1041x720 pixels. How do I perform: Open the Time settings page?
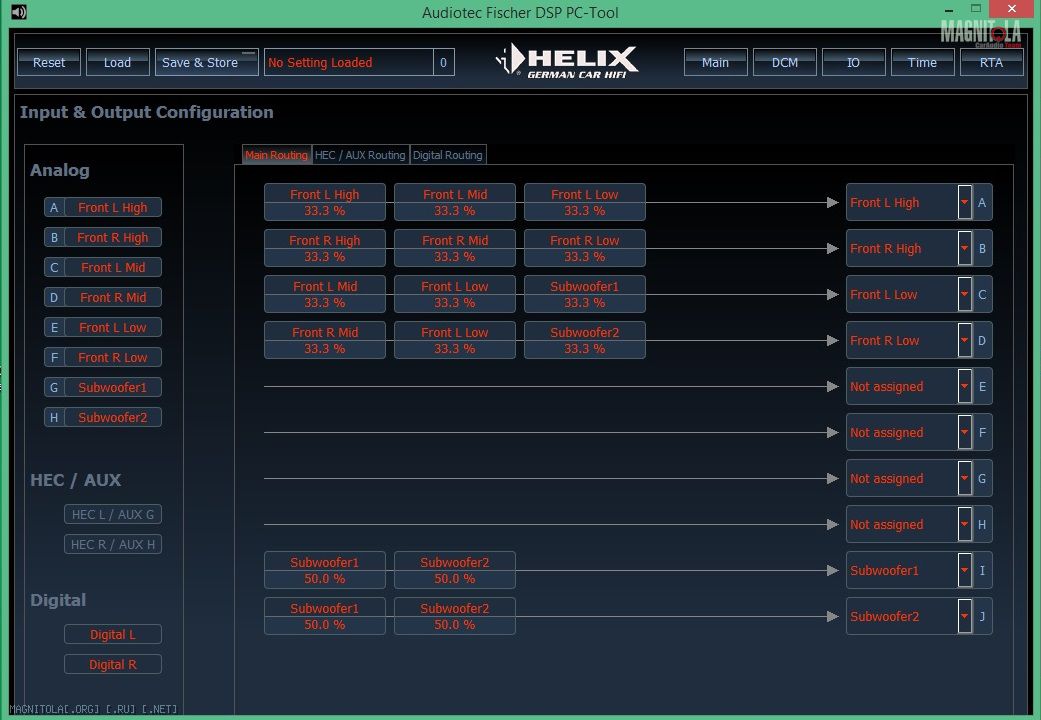click(922, 62)
